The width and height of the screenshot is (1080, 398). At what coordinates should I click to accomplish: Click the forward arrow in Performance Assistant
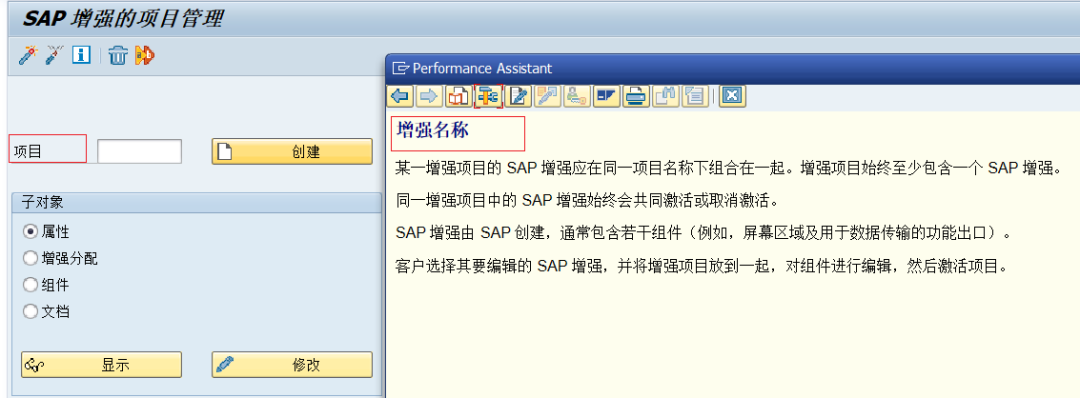(x=429, y=96)
